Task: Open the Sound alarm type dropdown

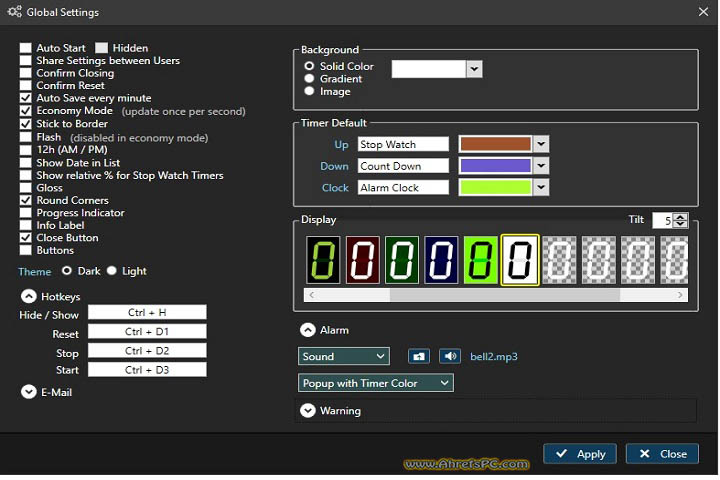Action: coord(343,356)
